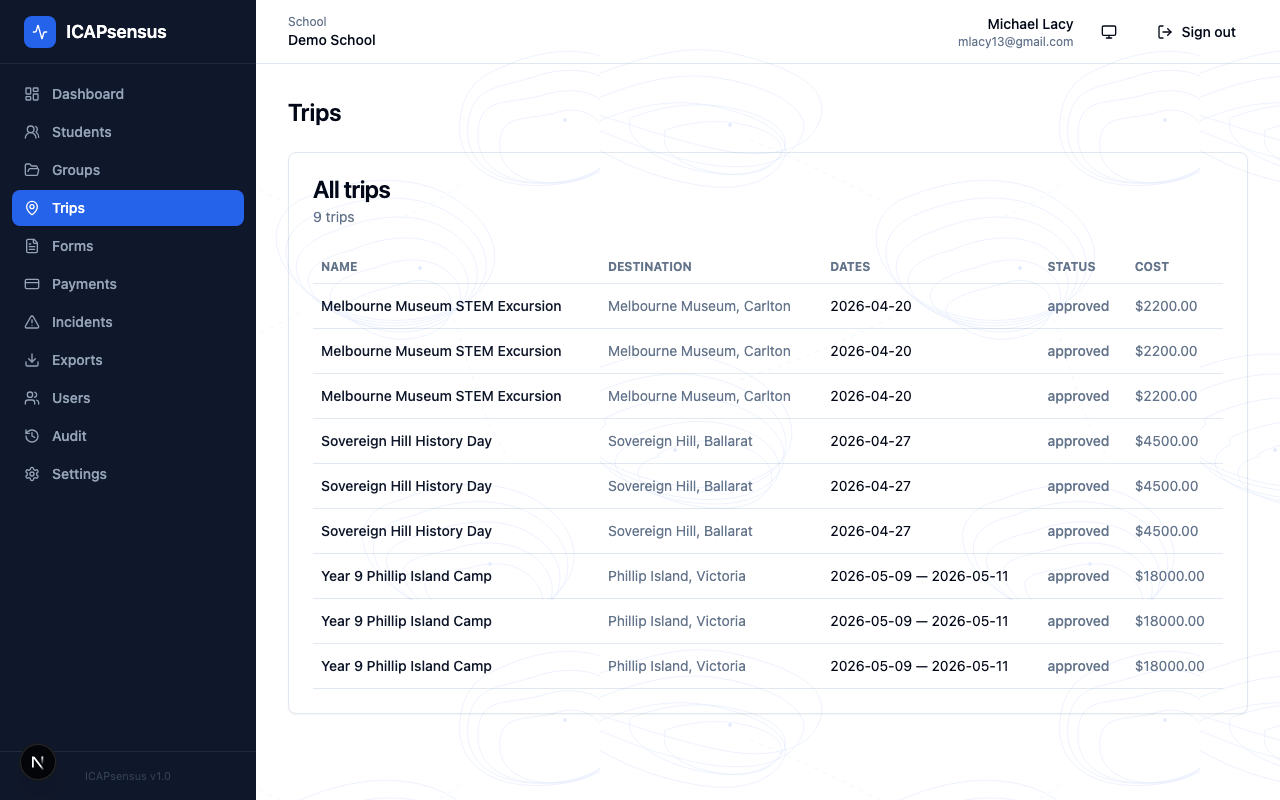Click the Next.js dev tools badge
Viewport: 1280px width, 800px height.
38,762
